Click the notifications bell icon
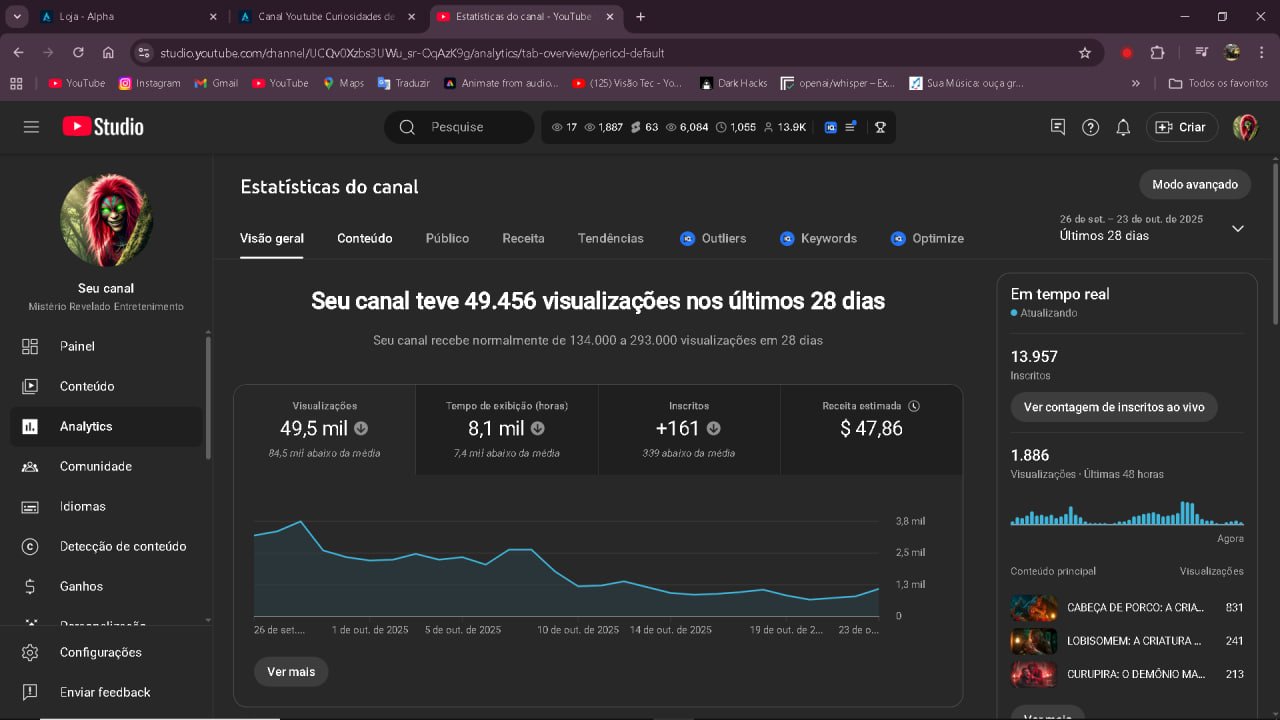The height and width of the screenshot is (720, 1280). point(1123,127)
